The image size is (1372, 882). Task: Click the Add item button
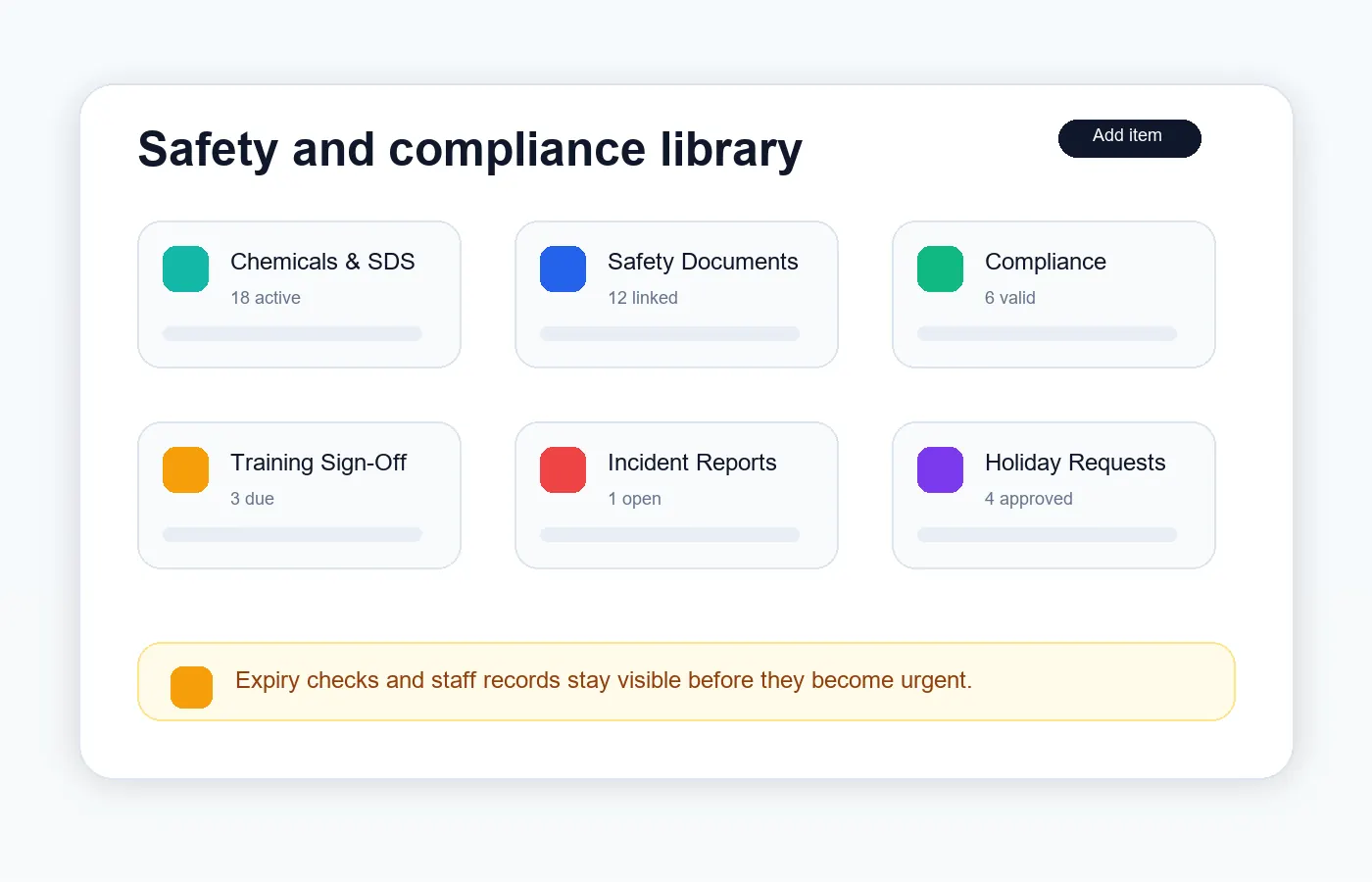(1129, 138)
